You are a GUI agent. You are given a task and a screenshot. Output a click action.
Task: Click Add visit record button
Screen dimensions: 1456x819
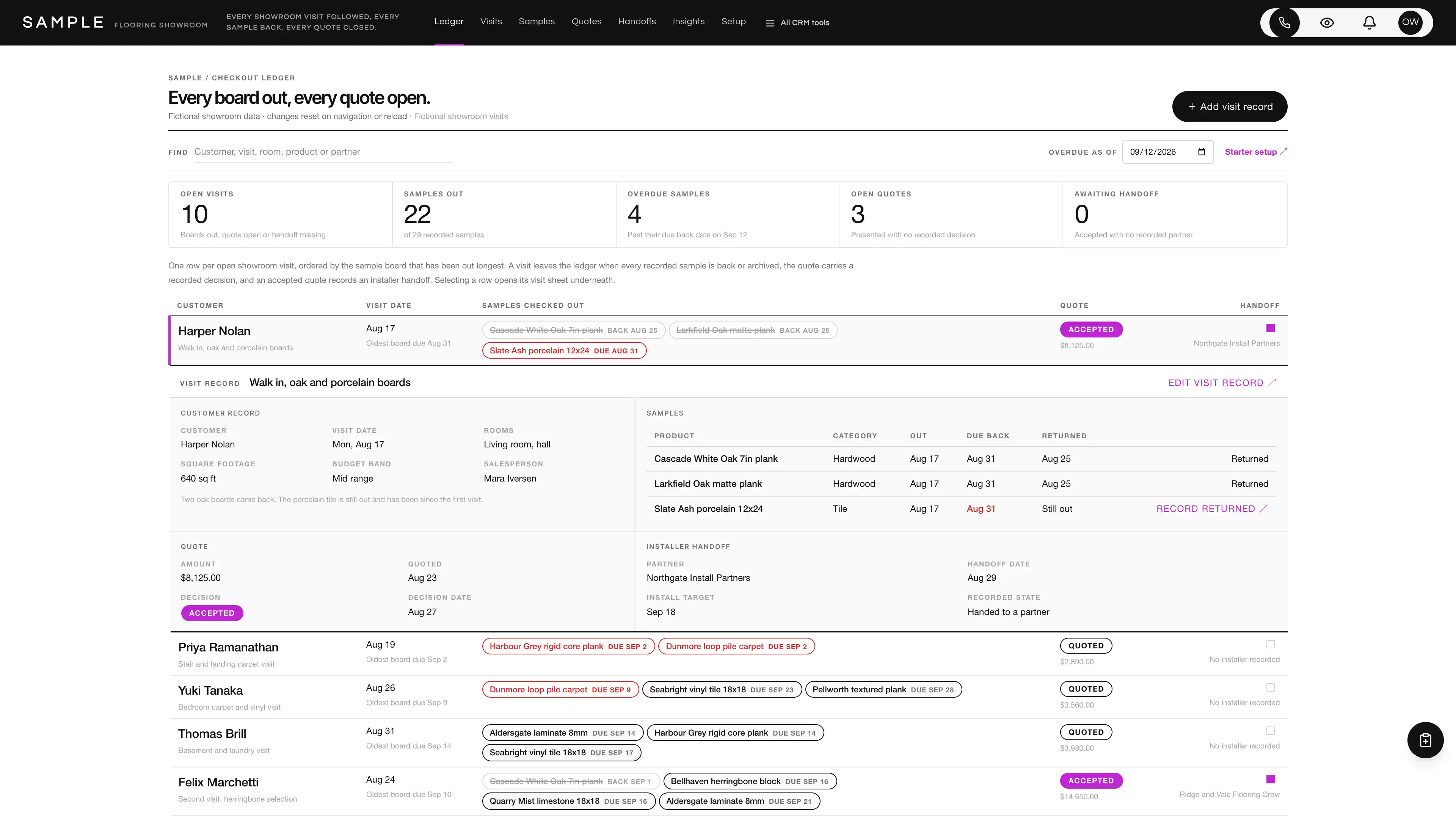[x=1229, y=107]
